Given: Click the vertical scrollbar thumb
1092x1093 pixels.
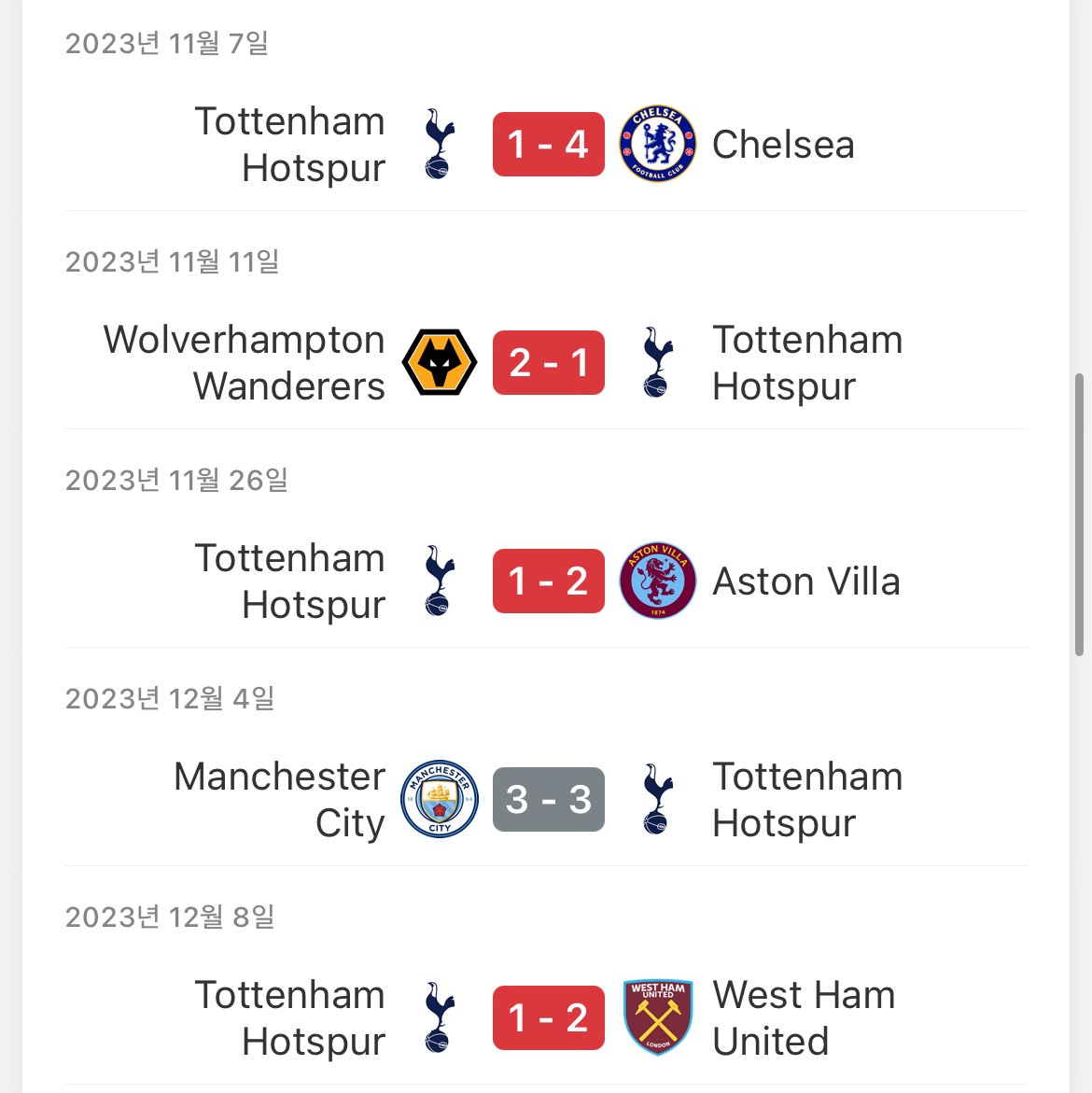Looking at the screenshot, I should point(1080,514).
